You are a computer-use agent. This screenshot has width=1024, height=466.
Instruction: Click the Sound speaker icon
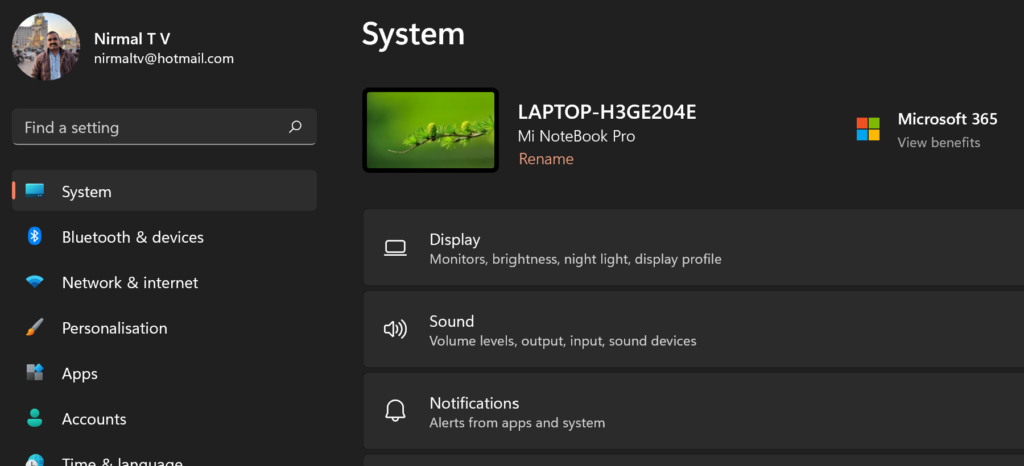click(x=395, y=330)
